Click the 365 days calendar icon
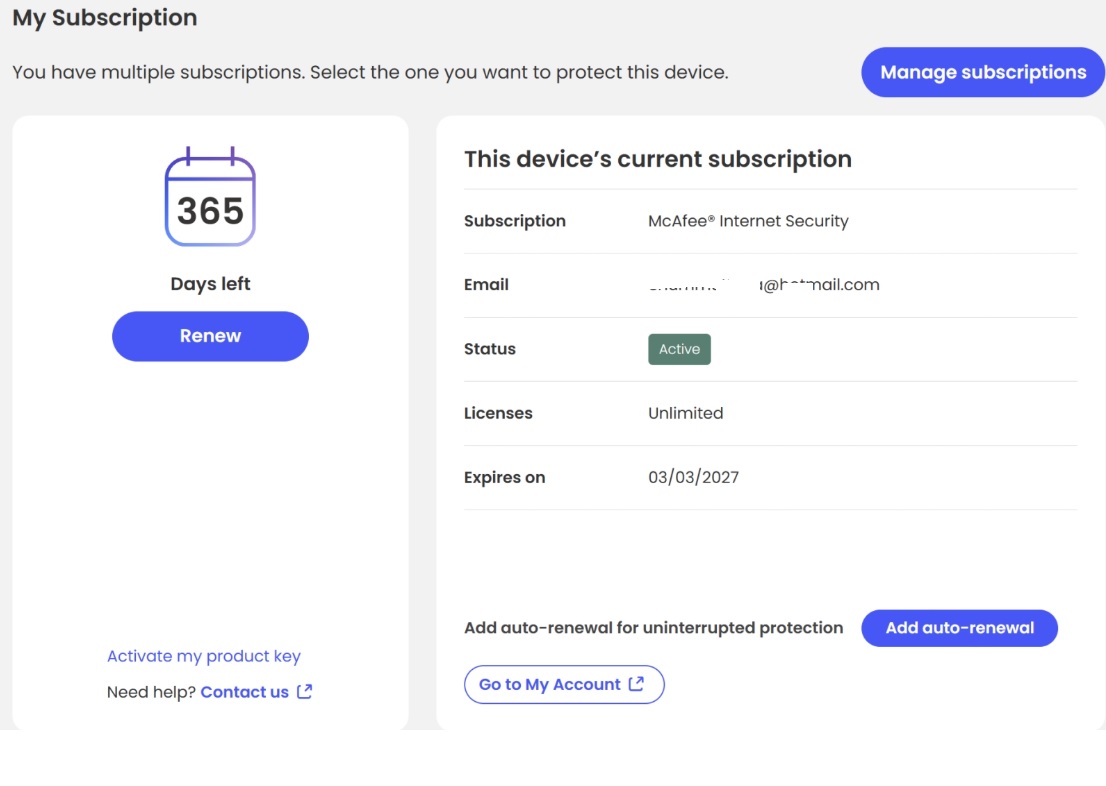The image size is (1106, 786). [210, 198]
